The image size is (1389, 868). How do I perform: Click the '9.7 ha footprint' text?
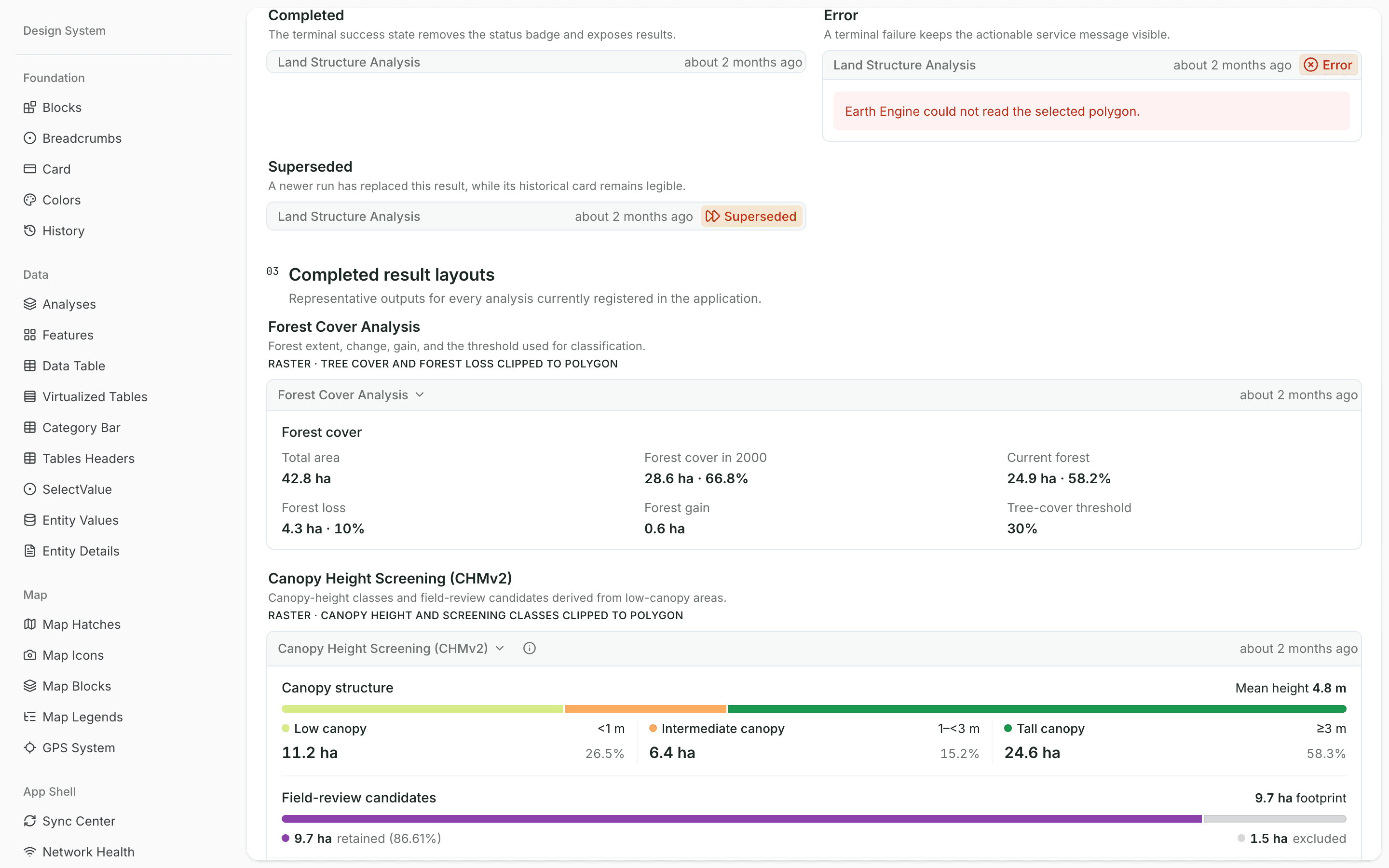click(x=1300, y=798)
